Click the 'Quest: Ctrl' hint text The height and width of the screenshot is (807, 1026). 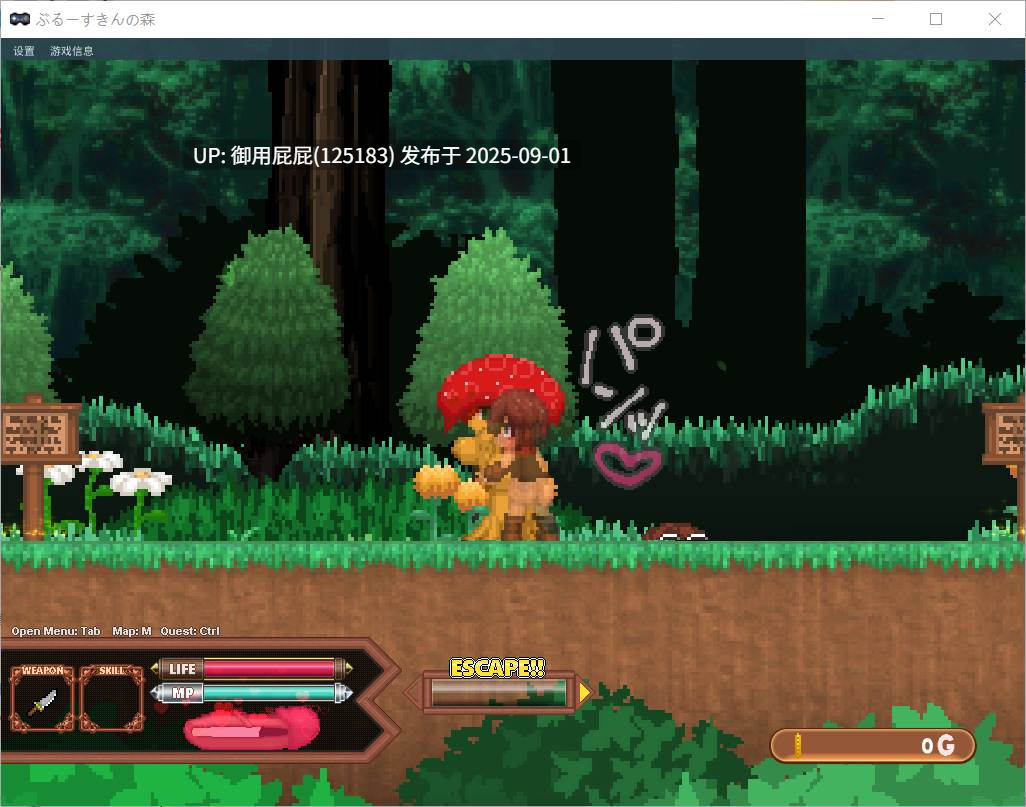(x=190, y=631)
